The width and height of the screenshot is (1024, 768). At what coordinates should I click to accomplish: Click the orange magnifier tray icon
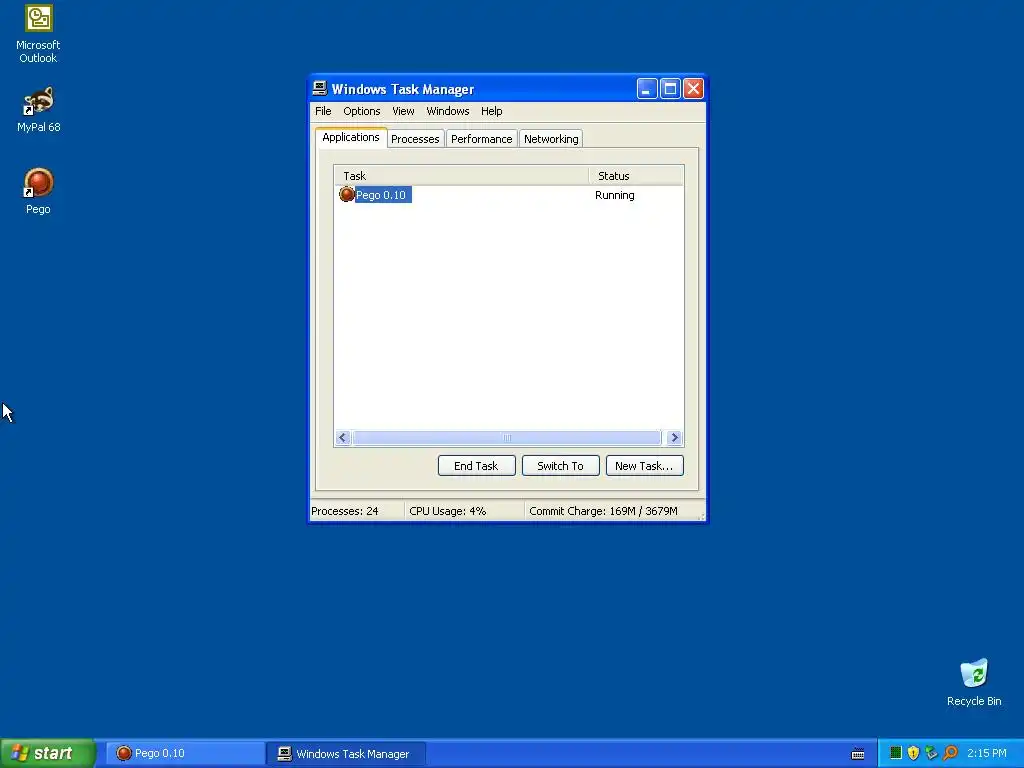950,753
